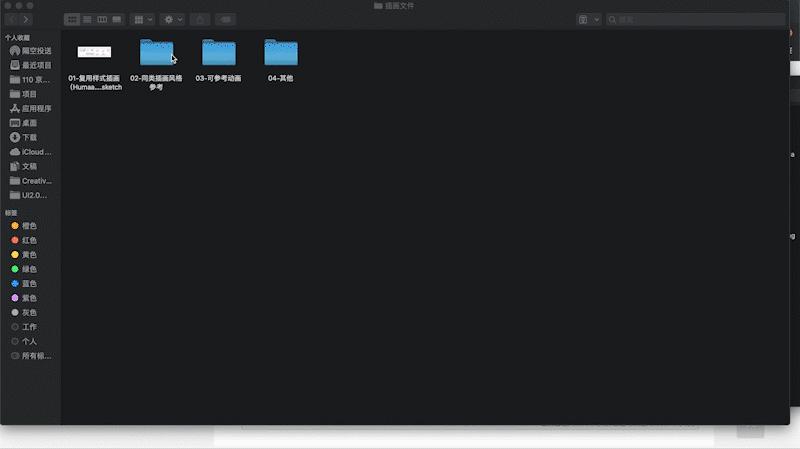The width and height of the screenshot is (800, 449).
Task: Click the Share toolbar button
Action: pyautogui.click(x=199, y=19)
